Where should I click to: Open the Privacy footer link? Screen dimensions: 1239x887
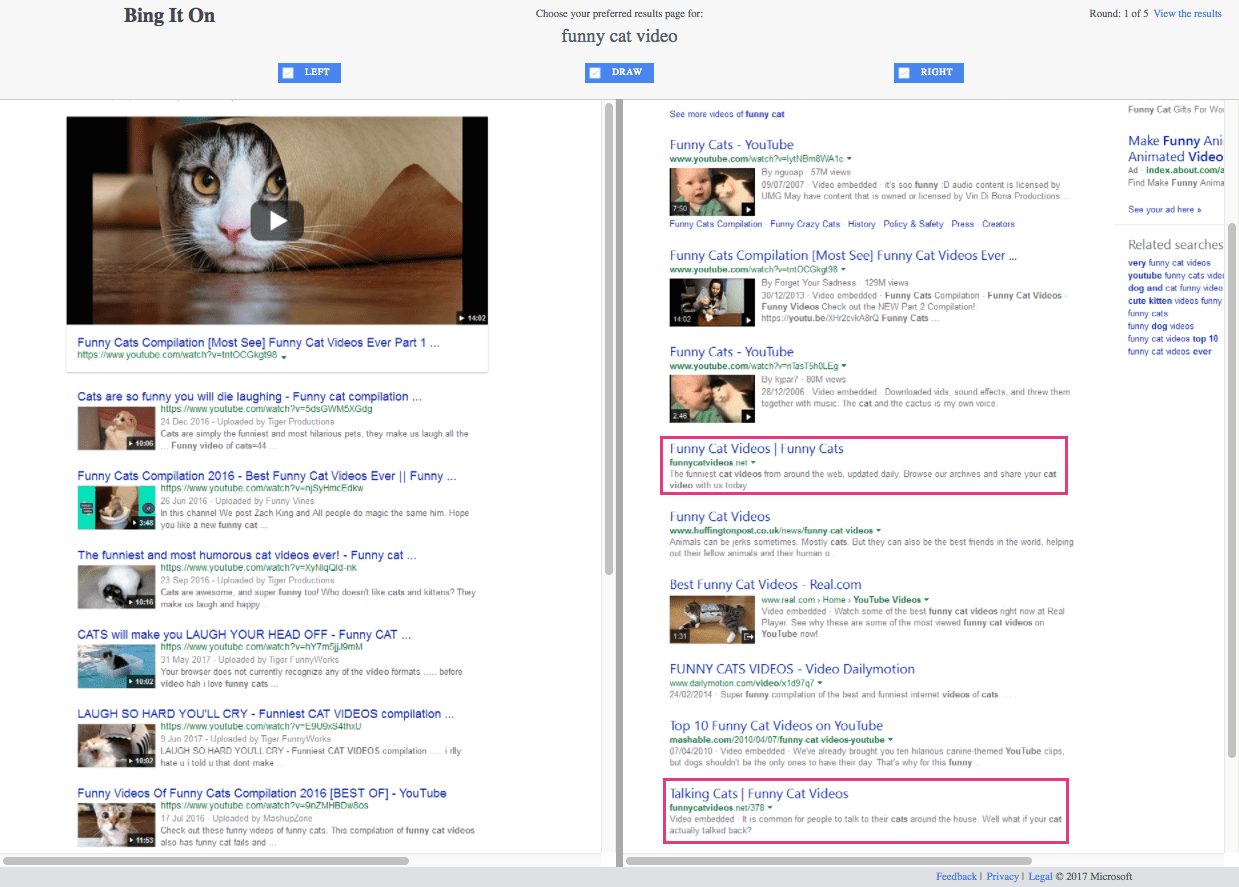click(1002, 877)
